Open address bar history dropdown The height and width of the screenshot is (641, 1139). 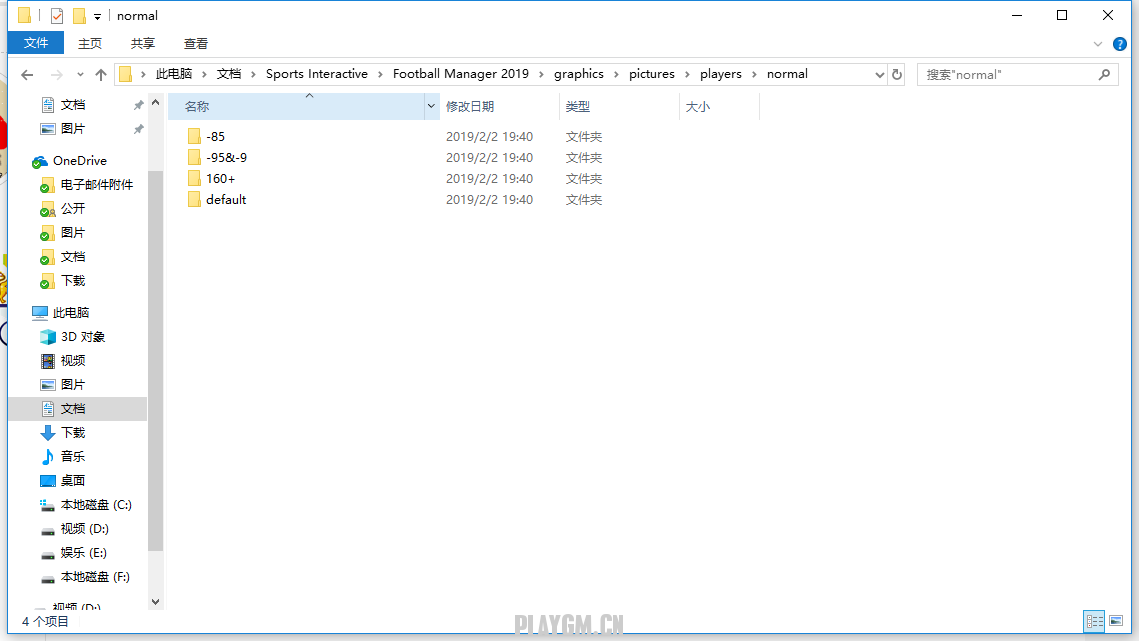880,75
